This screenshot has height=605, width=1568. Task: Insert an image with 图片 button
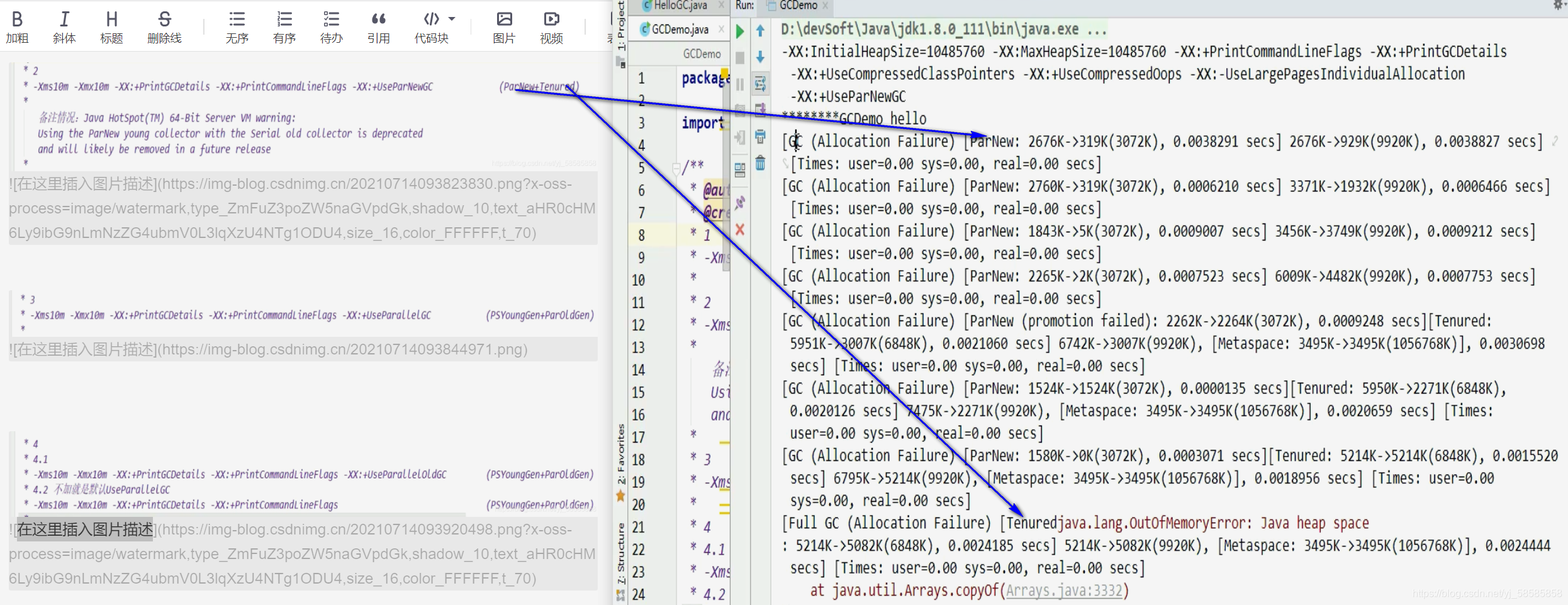click(x=504, y=28)
